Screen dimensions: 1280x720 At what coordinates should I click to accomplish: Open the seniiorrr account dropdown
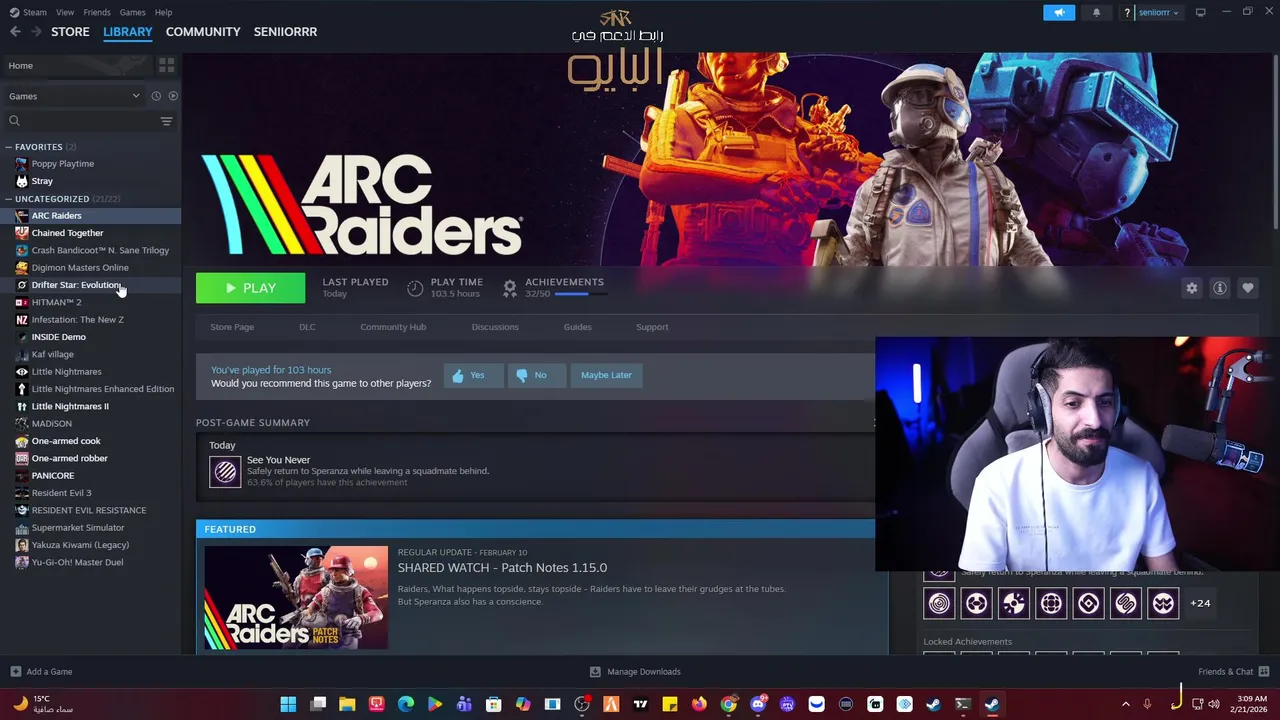(1158, 12)
